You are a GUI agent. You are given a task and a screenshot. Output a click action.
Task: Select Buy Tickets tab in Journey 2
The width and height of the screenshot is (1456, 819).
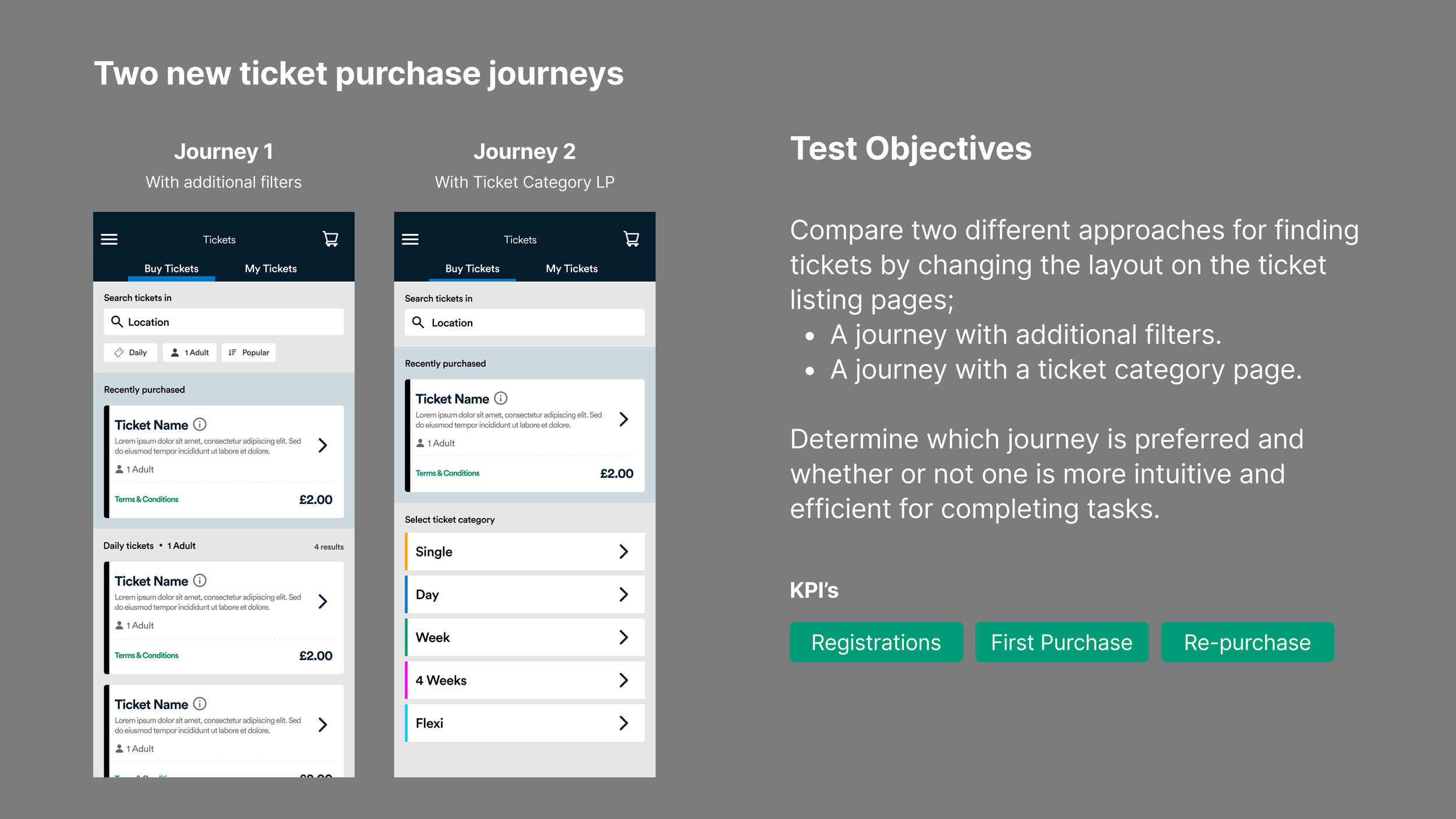(x=472, y=268)
